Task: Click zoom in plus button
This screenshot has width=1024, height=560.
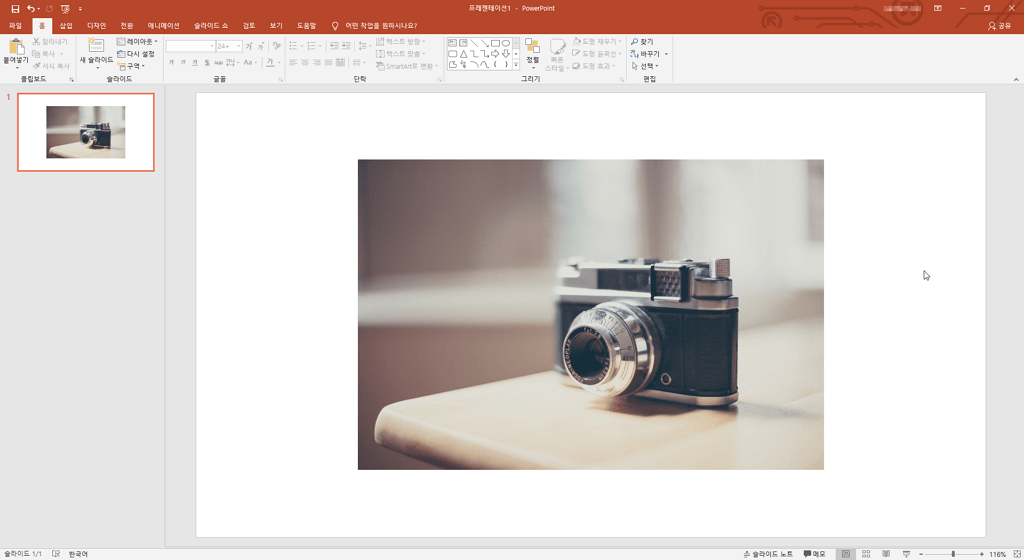Action: pyautogui.click(x=982, y=554)
